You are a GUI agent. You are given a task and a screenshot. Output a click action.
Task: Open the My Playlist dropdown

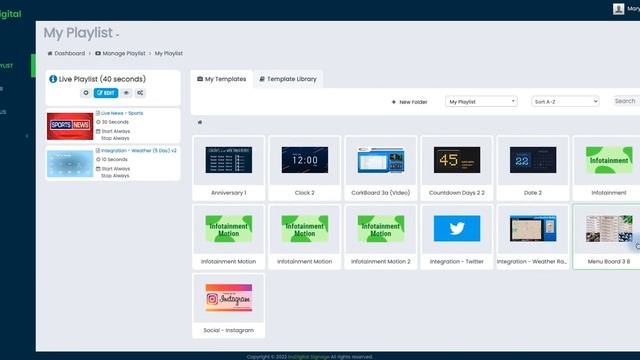click(x=481, y=102)
